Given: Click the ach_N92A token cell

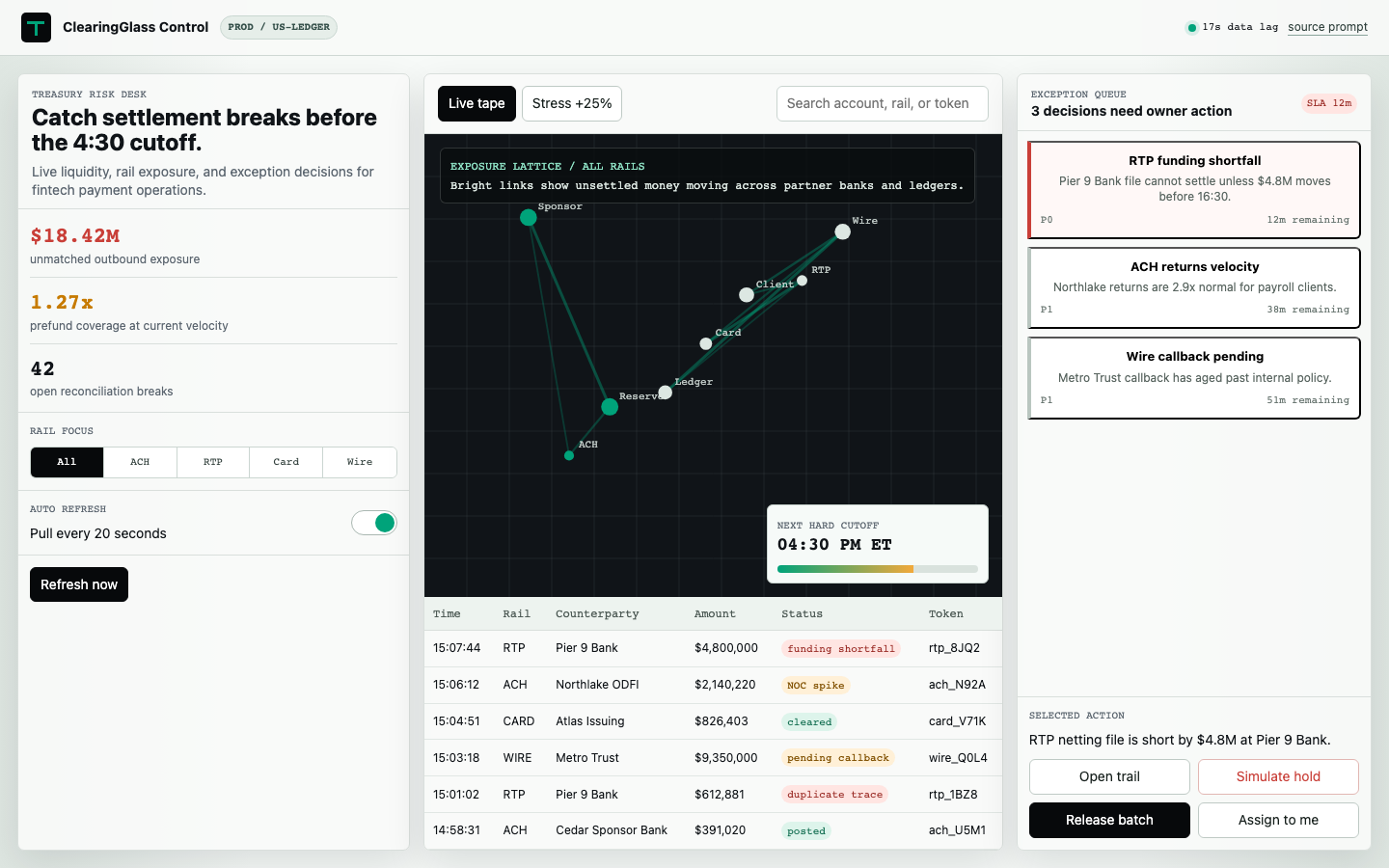Looking at the screenshot, I should point(957,685).
